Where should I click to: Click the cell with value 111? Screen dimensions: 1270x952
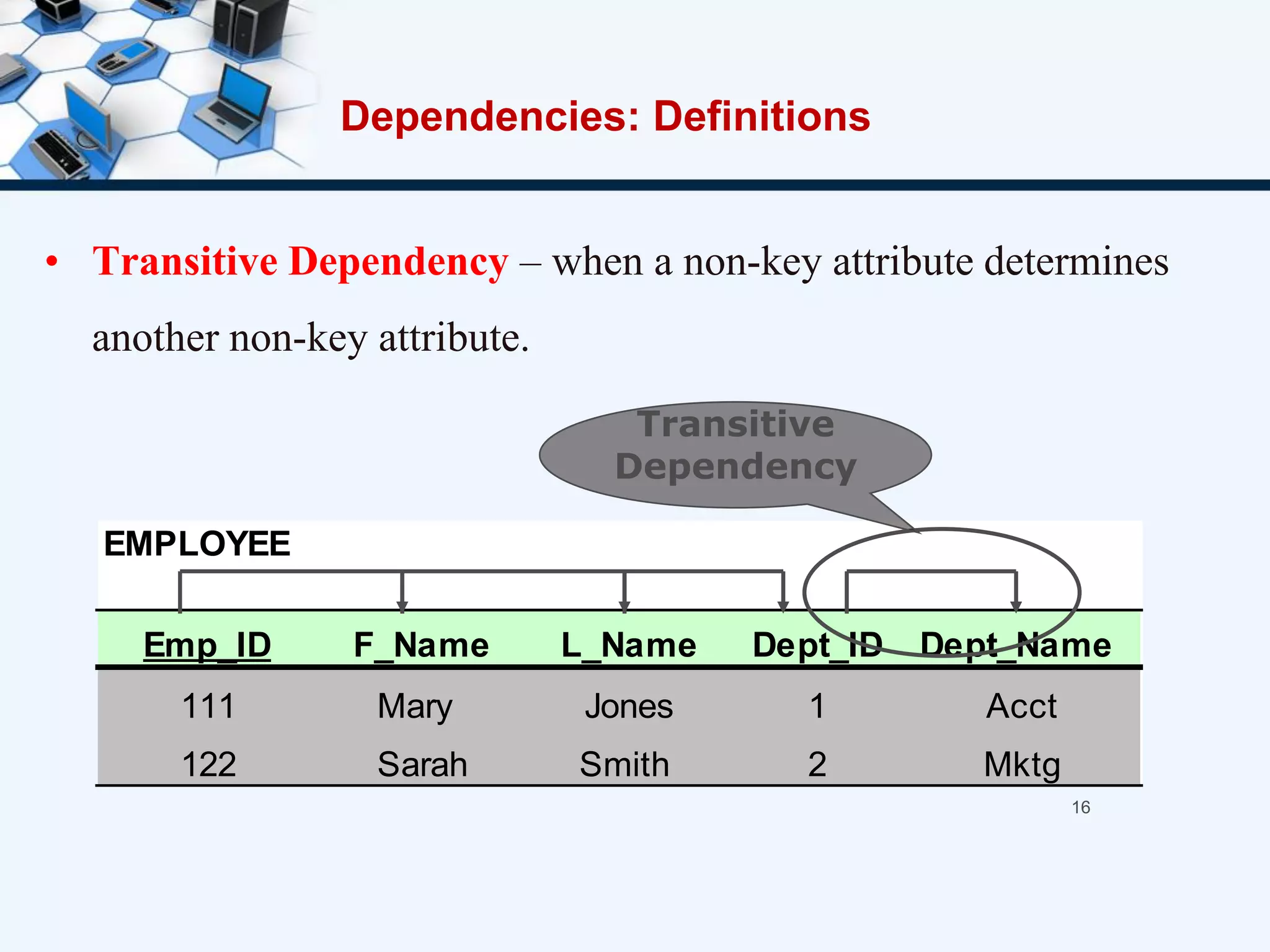coord(208,706)
